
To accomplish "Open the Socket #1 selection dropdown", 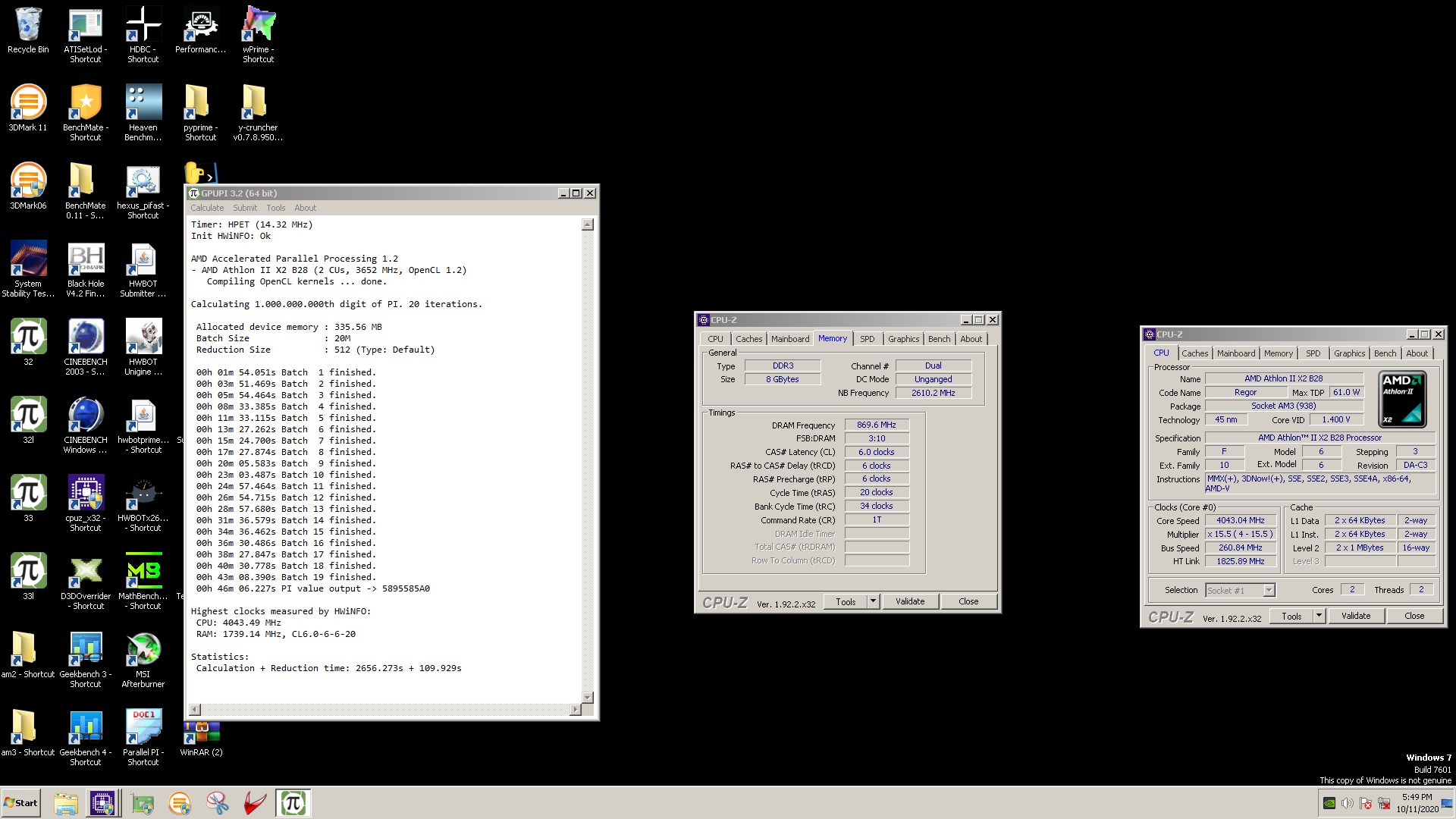I will pos(1240,590).
